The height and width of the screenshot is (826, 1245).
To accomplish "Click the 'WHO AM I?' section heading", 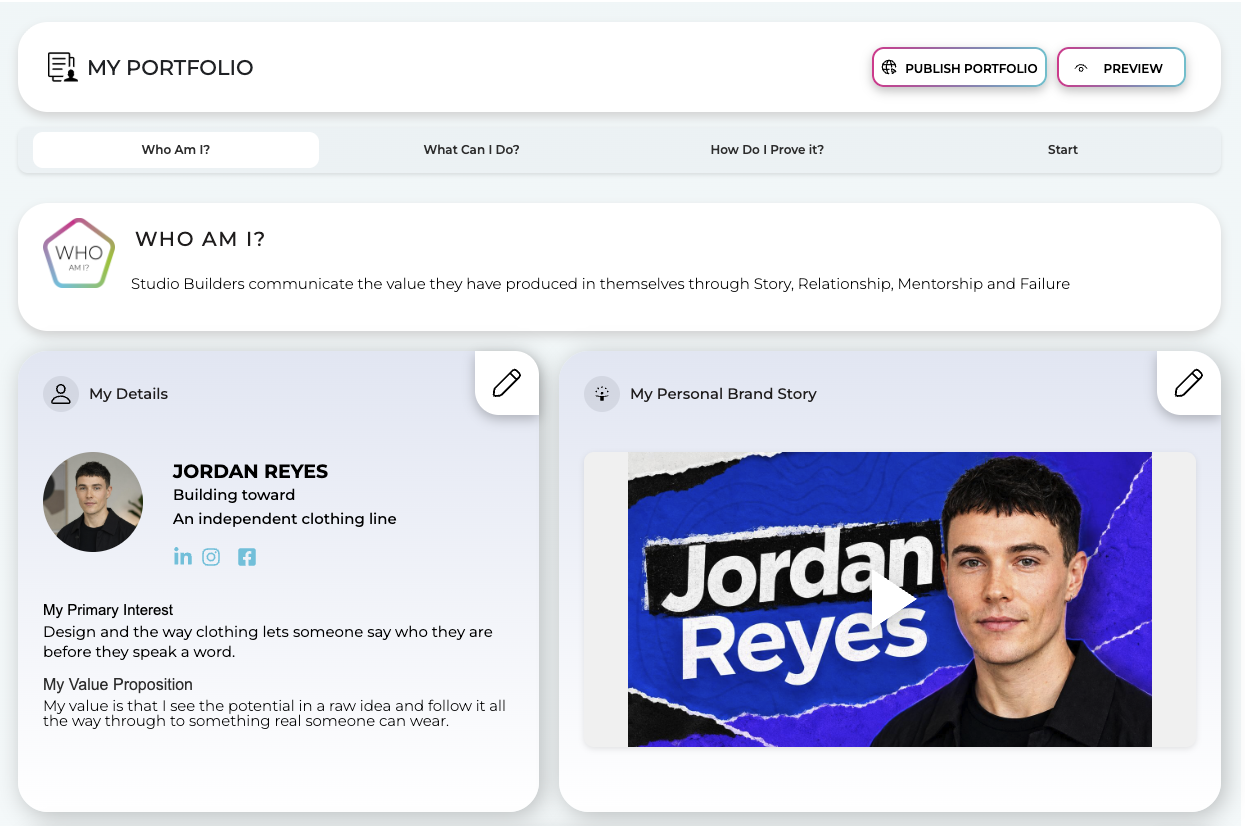I will 200,239.
